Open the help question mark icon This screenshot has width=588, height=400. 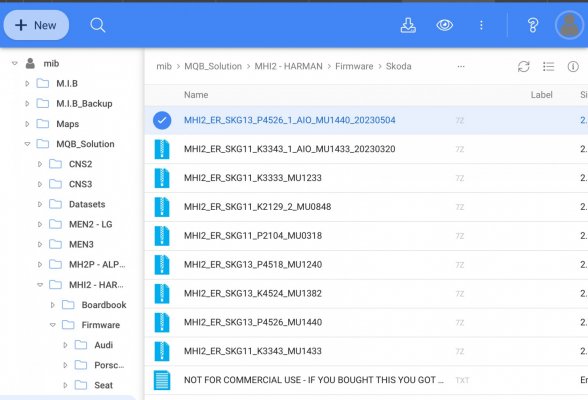pos(532,25)
